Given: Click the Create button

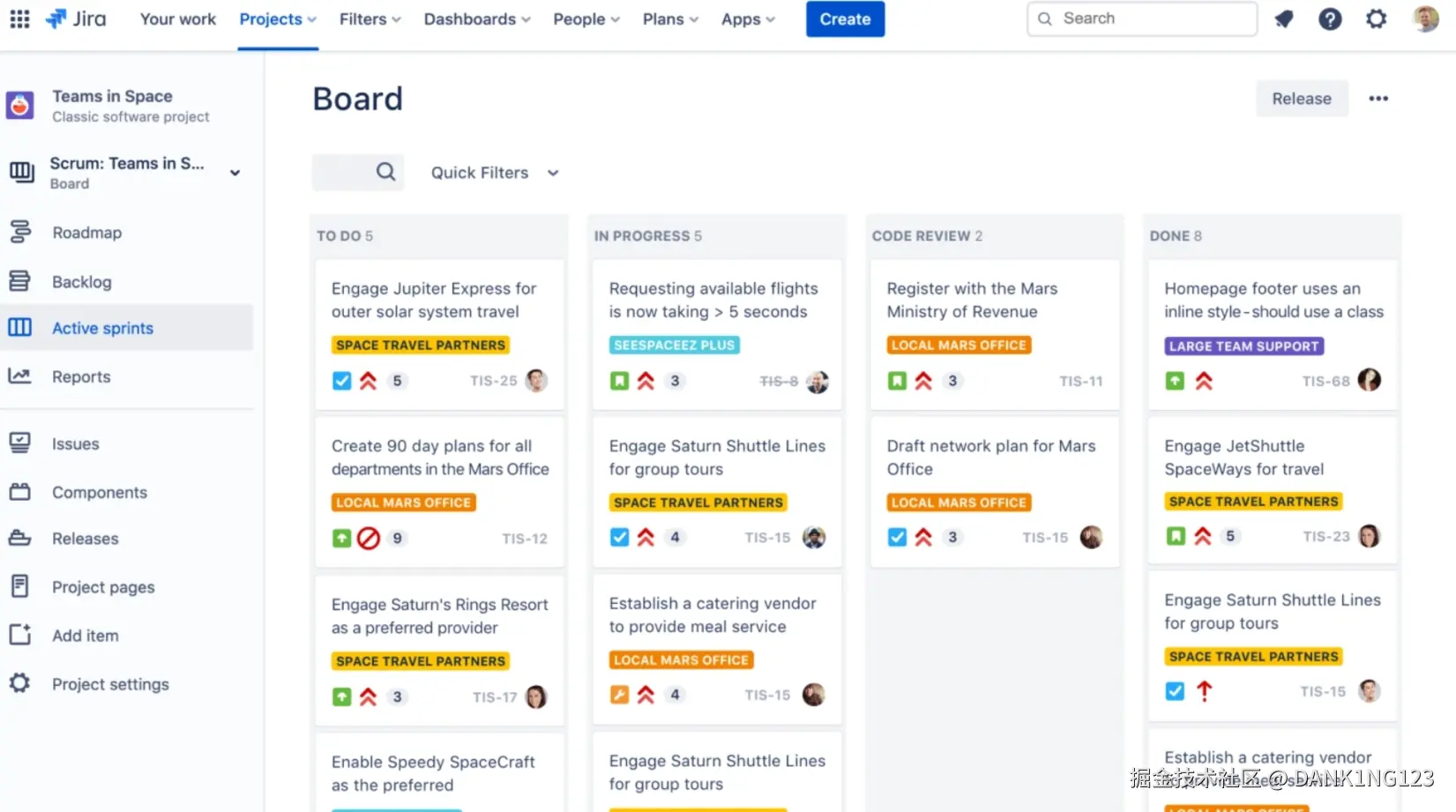Looking at the screenshot, I should tap(844, 19).
